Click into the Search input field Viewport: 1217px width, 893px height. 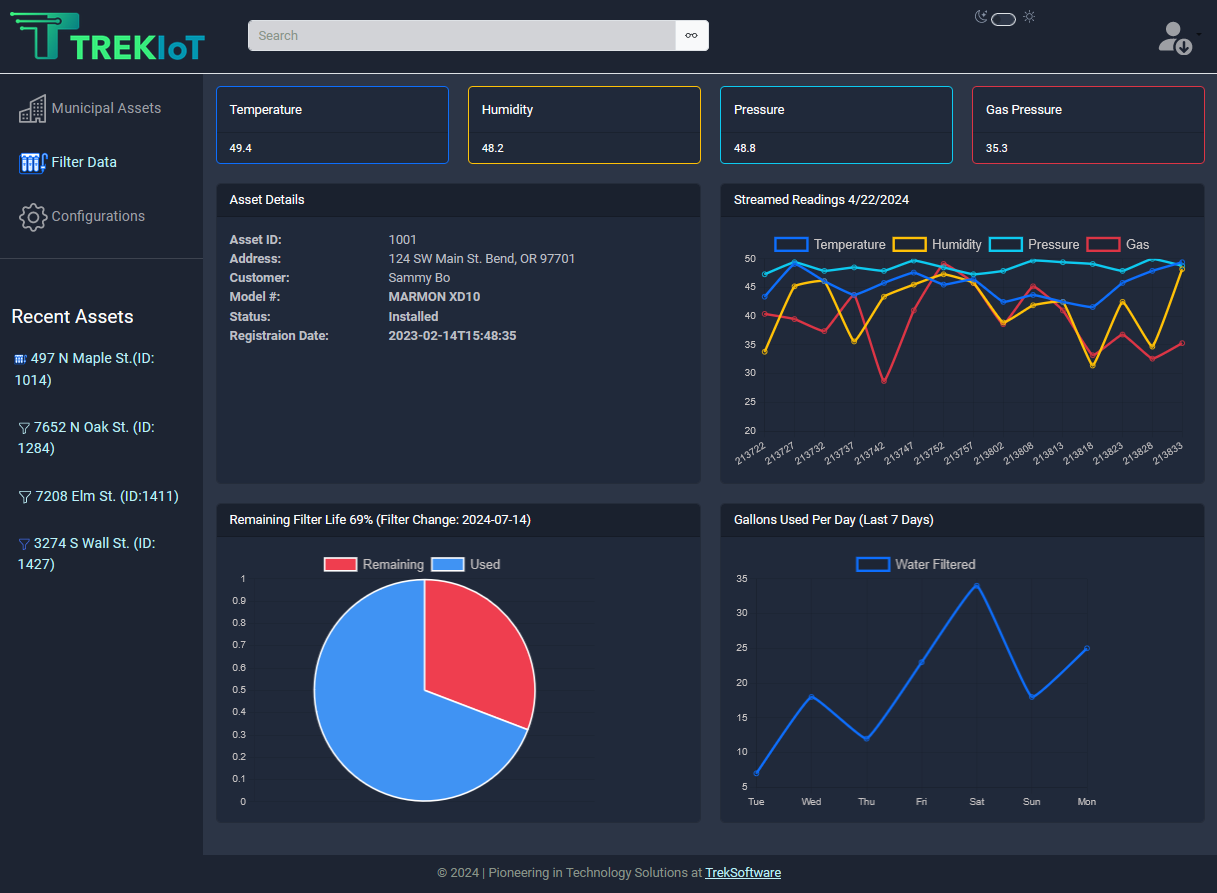pos(462,36)
